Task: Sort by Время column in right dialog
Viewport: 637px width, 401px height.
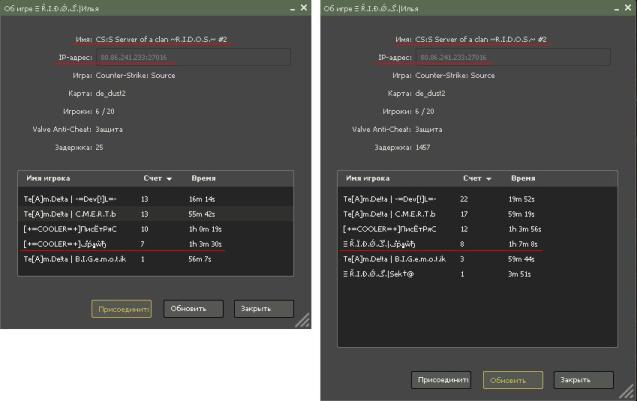Action: (522, 178)
